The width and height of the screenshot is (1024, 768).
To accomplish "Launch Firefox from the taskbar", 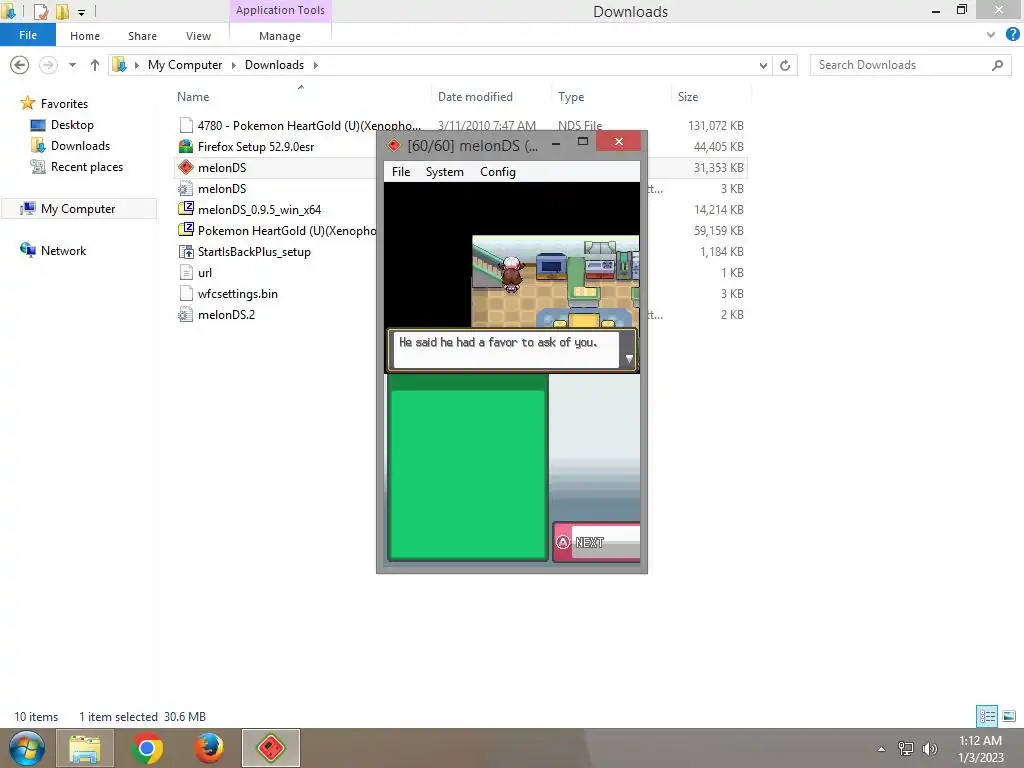I will pos(209,748).
